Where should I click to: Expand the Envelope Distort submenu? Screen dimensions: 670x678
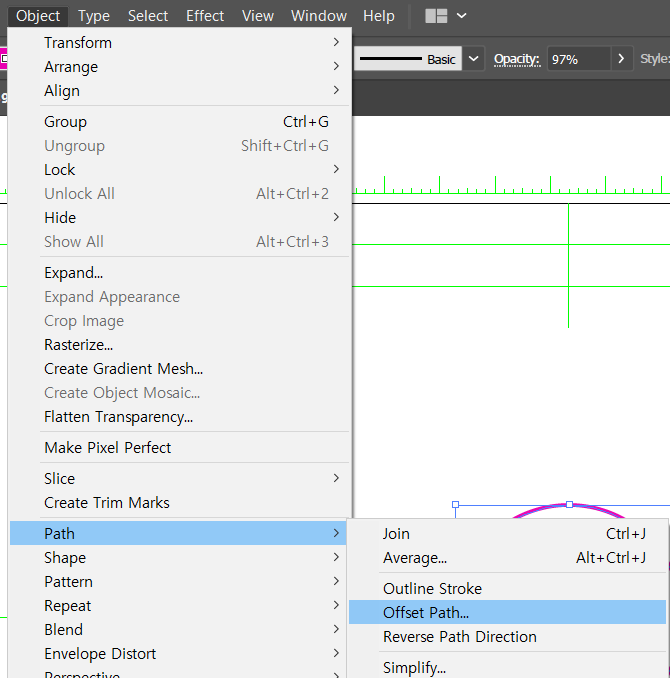(x=178, y=654)
